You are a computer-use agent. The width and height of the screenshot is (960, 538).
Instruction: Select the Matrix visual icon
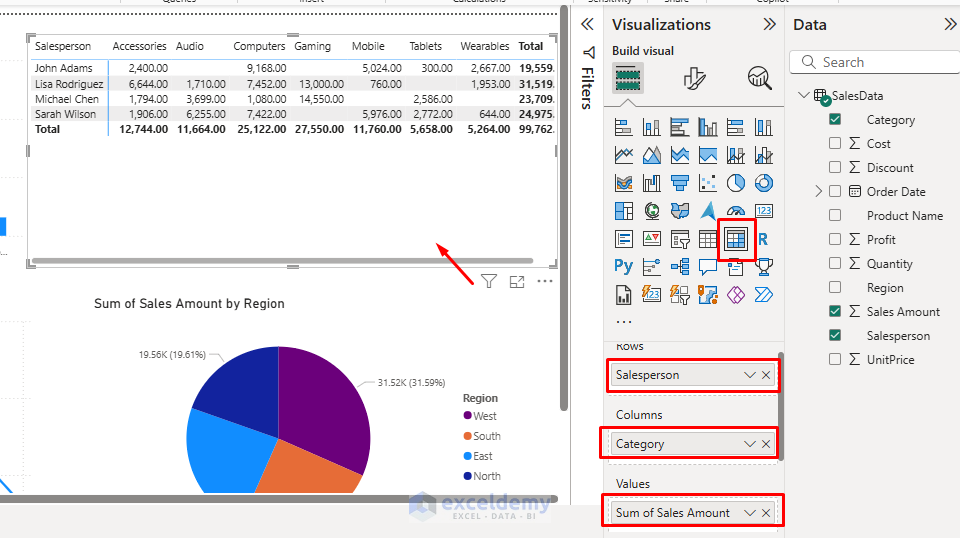[x=735, y=239]
